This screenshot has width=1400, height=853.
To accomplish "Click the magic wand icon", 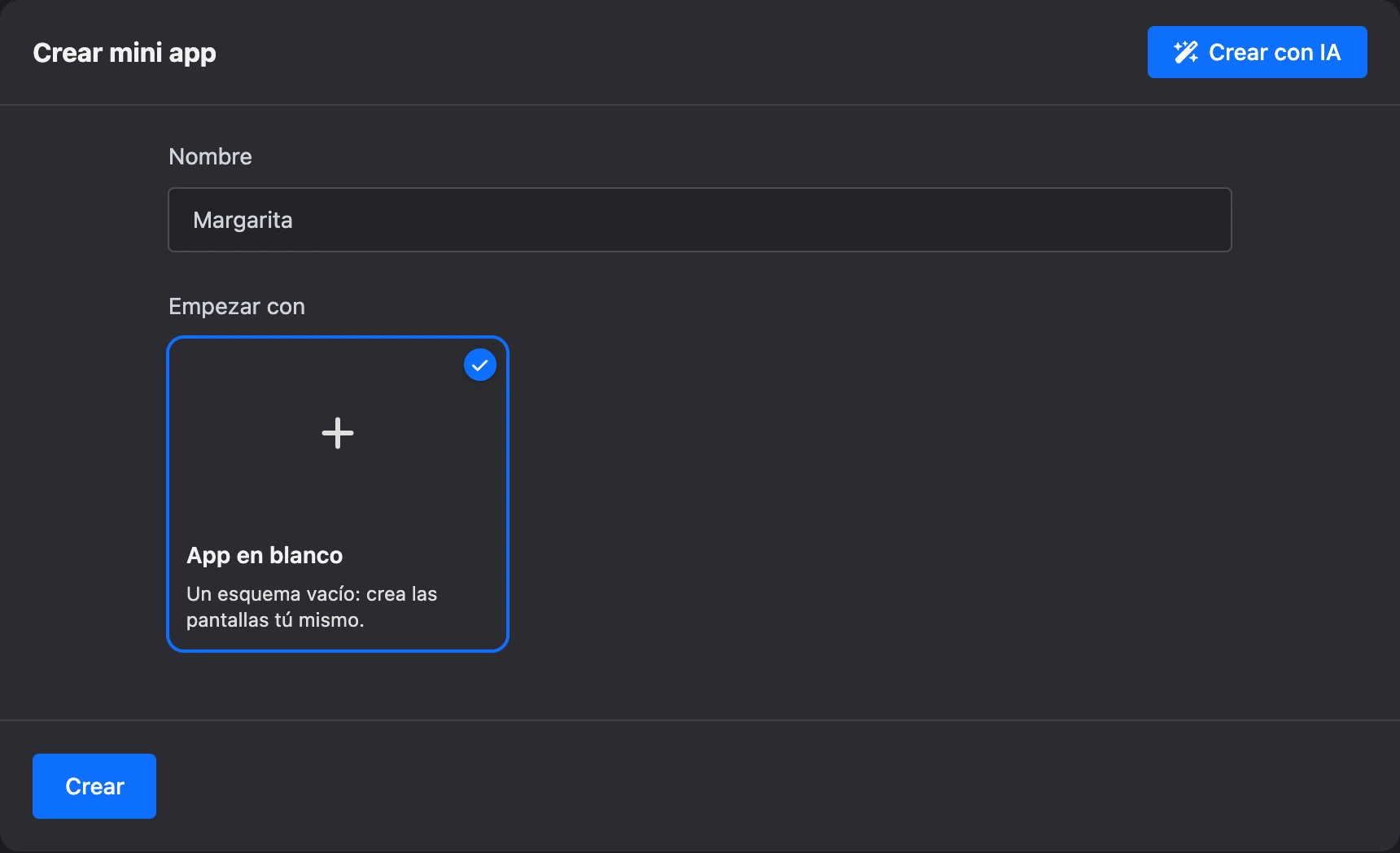I will [x=1186, y=52].
